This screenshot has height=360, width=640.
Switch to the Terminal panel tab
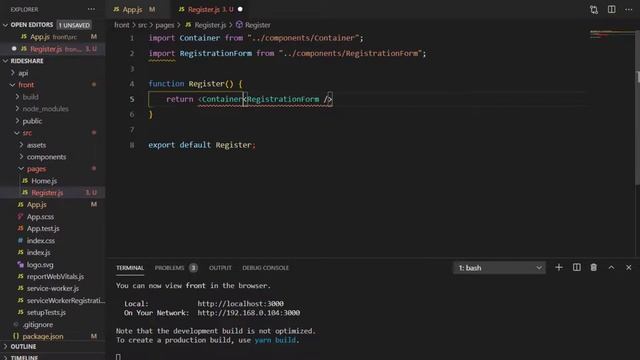(x=130, y=268)
